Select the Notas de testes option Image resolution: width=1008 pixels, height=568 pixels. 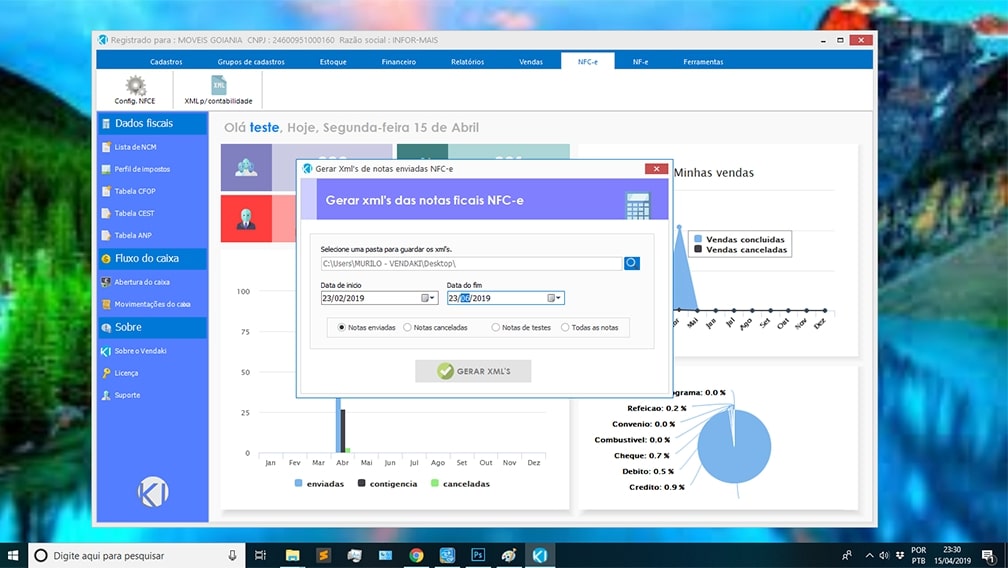496,327
